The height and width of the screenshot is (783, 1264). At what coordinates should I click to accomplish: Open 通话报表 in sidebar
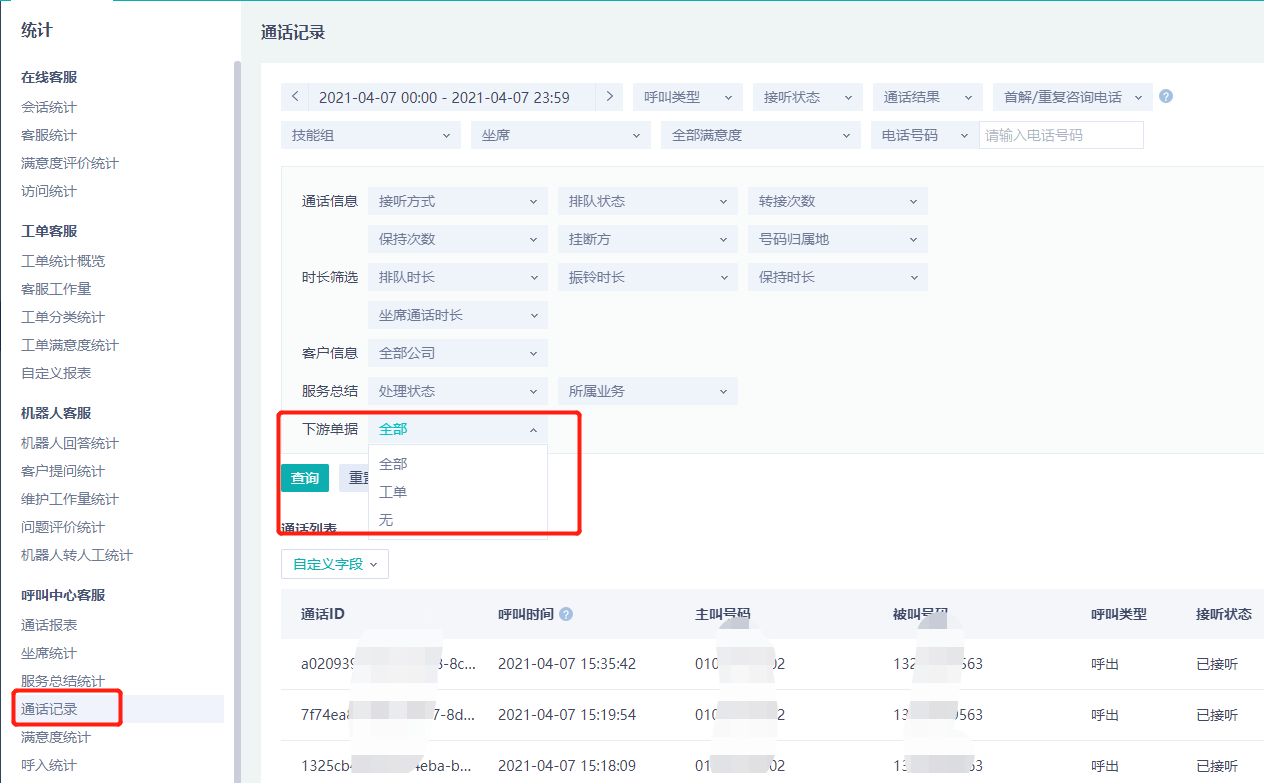tap(49, 625)
